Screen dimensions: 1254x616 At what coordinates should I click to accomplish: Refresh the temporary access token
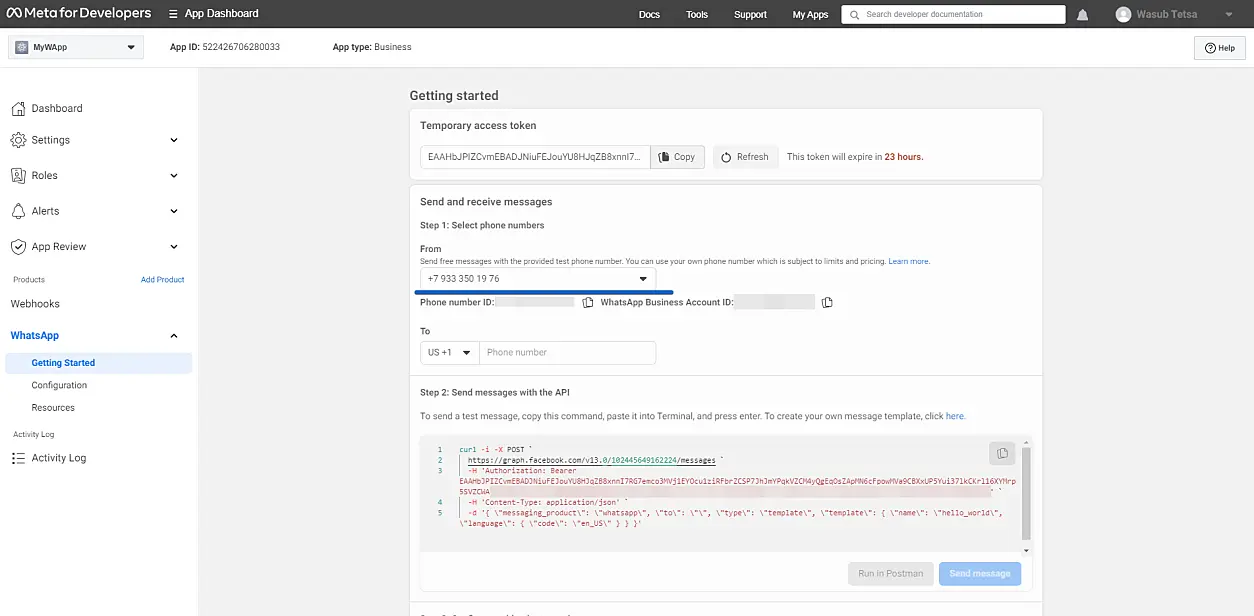[743, 157]
